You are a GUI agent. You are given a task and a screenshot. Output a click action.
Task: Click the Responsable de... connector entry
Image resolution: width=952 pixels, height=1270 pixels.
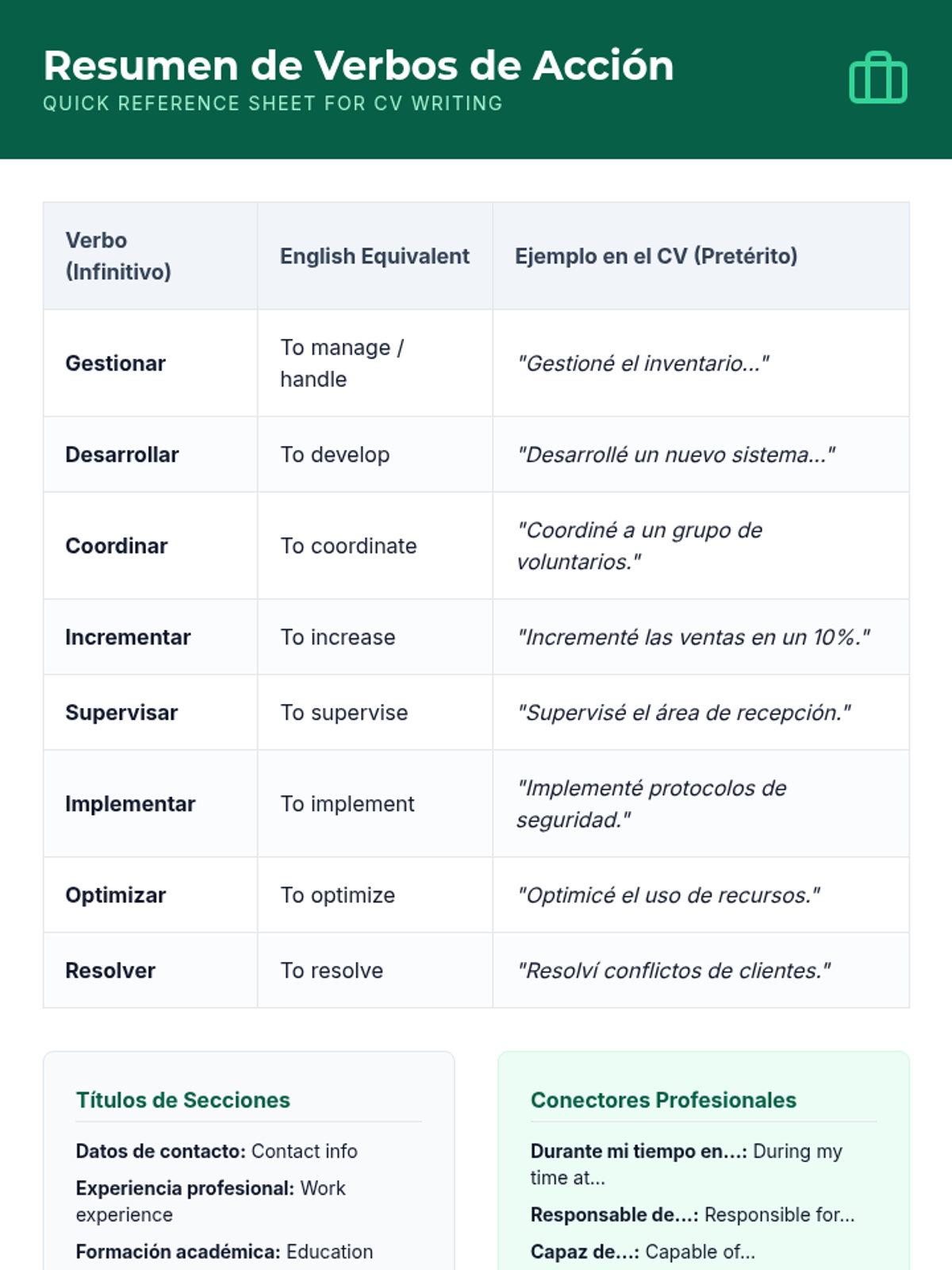693,1214
